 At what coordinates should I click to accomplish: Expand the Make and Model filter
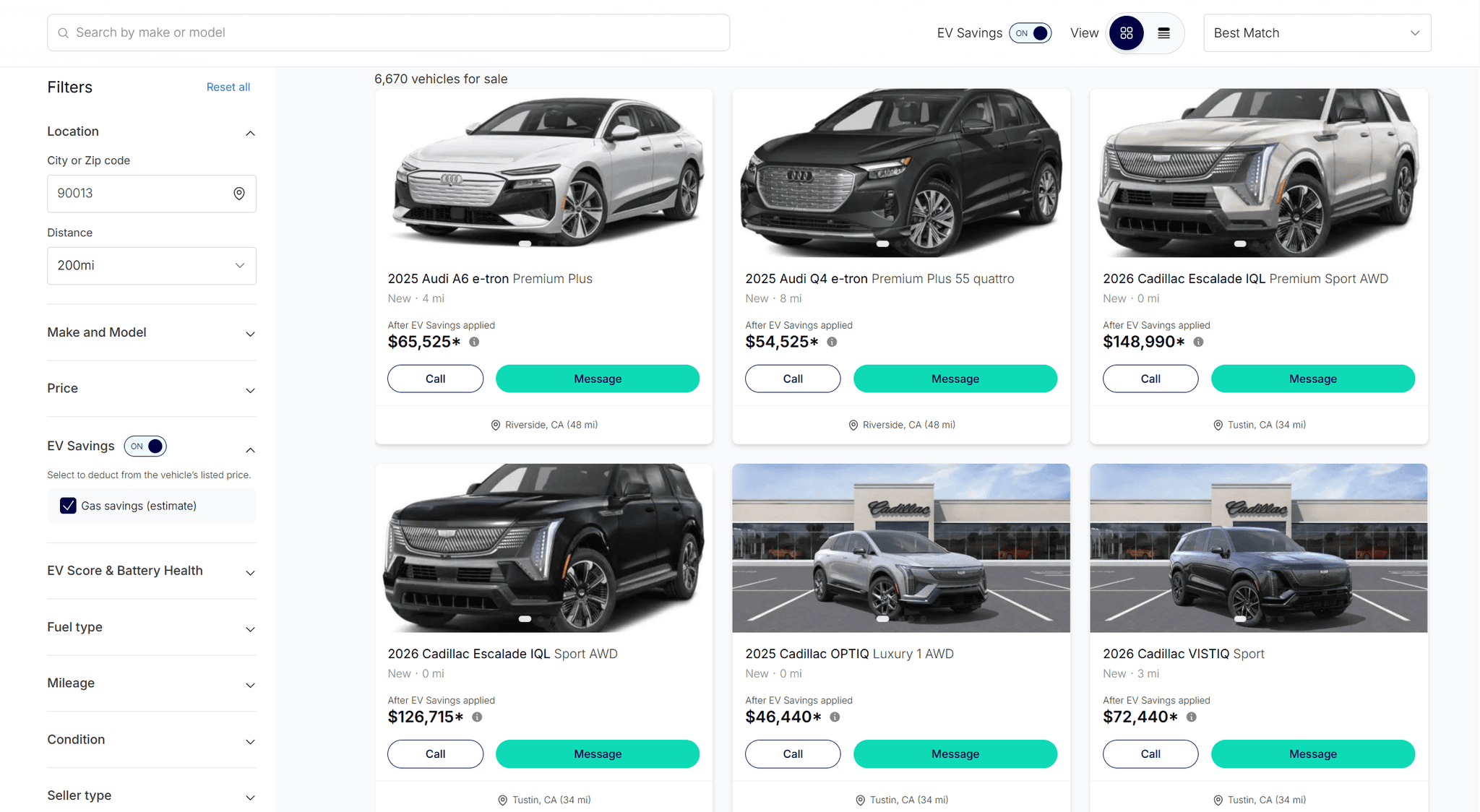click(152, 332)
